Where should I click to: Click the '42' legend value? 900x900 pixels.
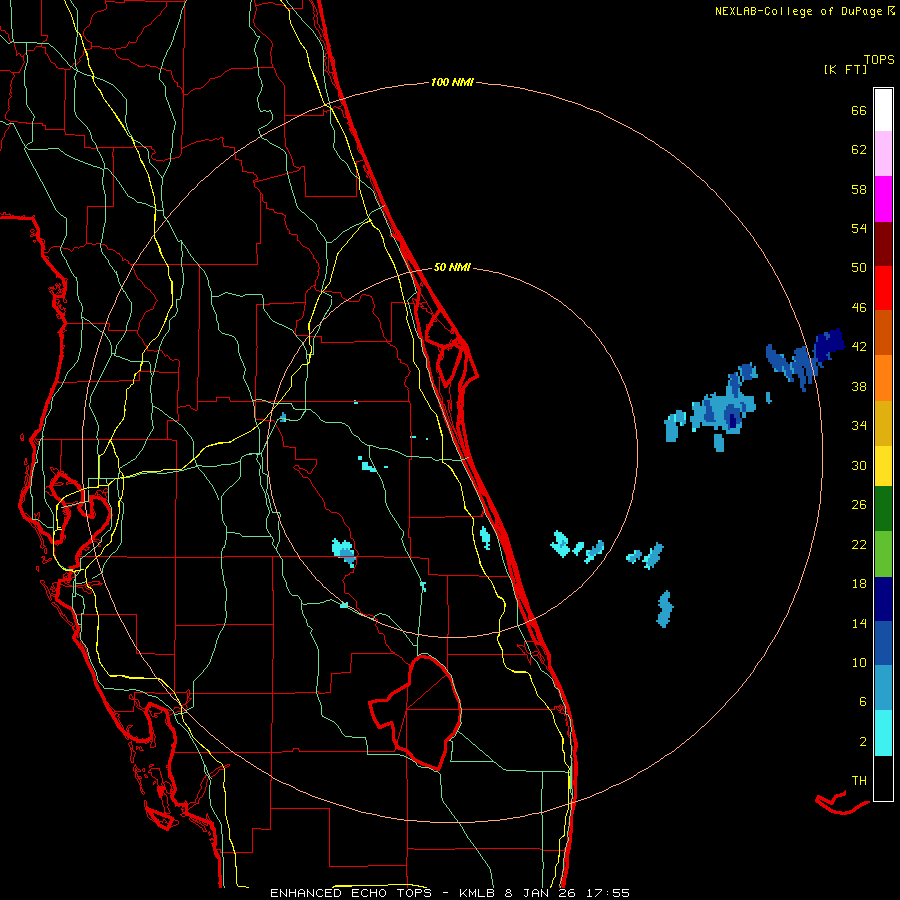point(859,347)
